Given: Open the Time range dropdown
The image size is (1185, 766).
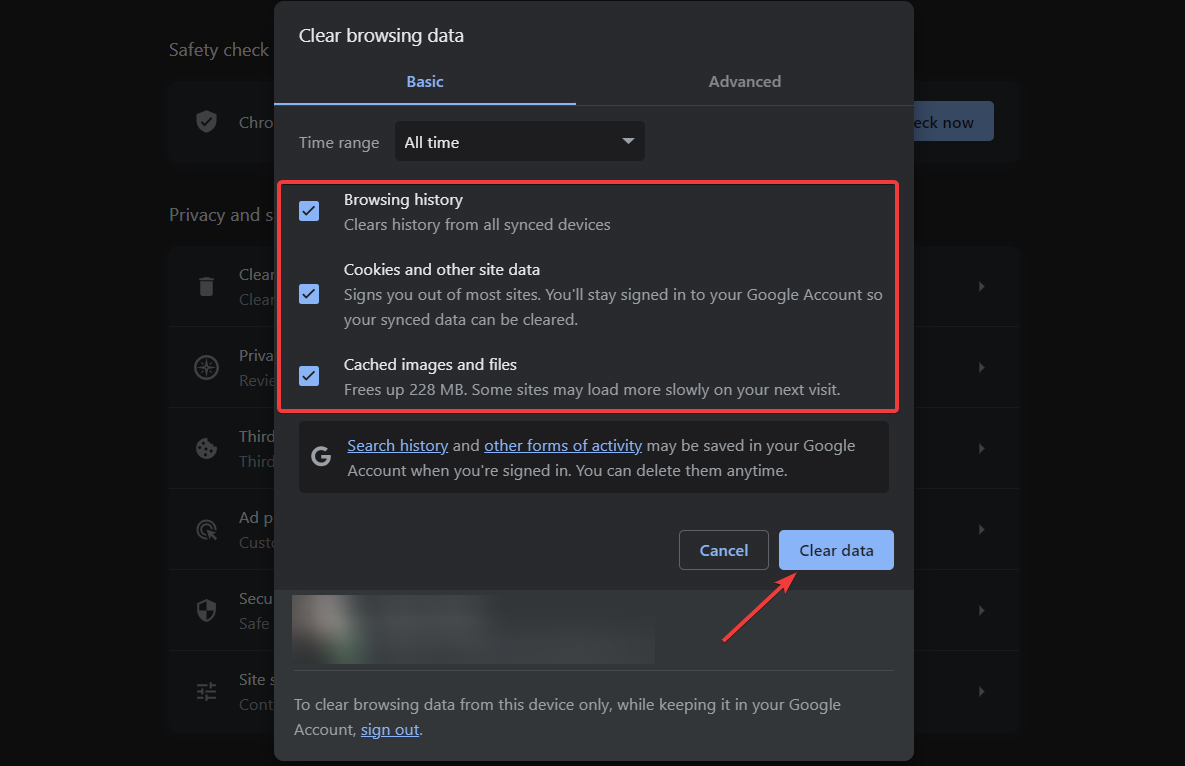Looking at the screenshot, I should [519, 142].
